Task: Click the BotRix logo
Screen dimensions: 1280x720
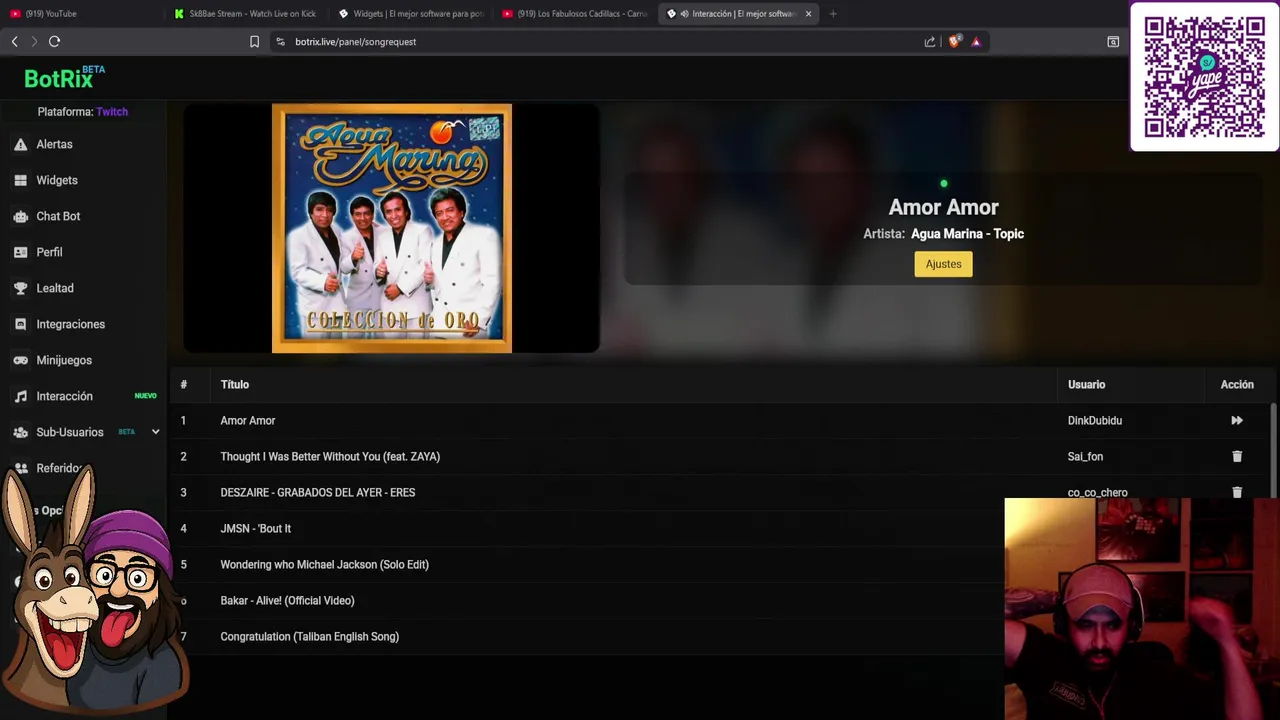Action: tap(64, 77)
